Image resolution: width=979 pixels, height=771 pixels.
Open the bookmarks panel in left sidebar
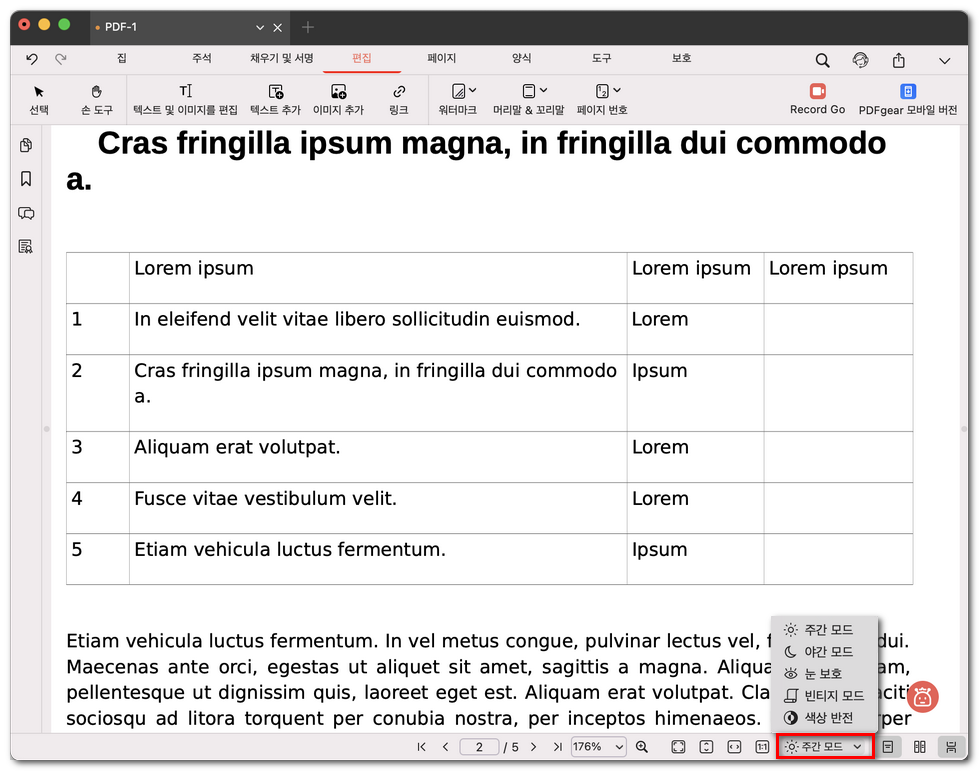[x=26, y=179]
